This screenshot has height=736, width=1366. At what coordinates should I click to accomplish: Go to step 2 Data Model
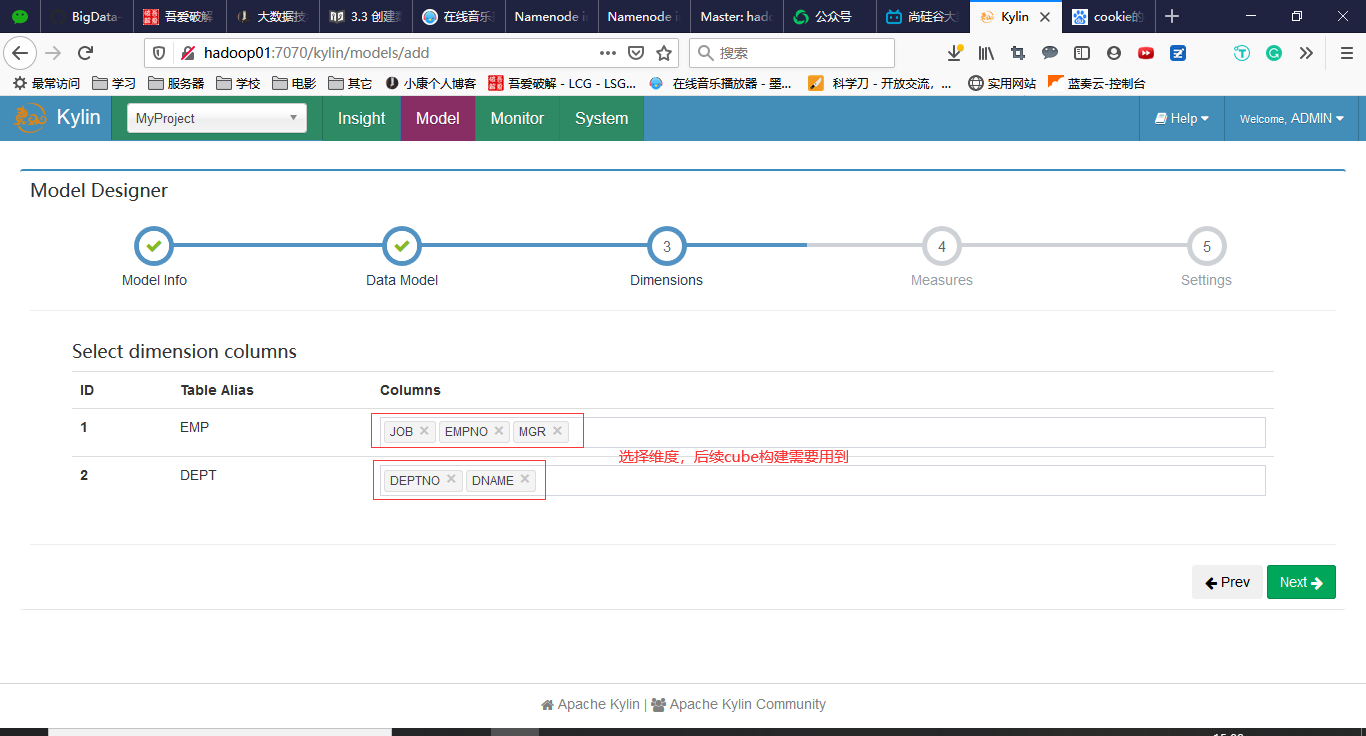click(x=402, y=246)
